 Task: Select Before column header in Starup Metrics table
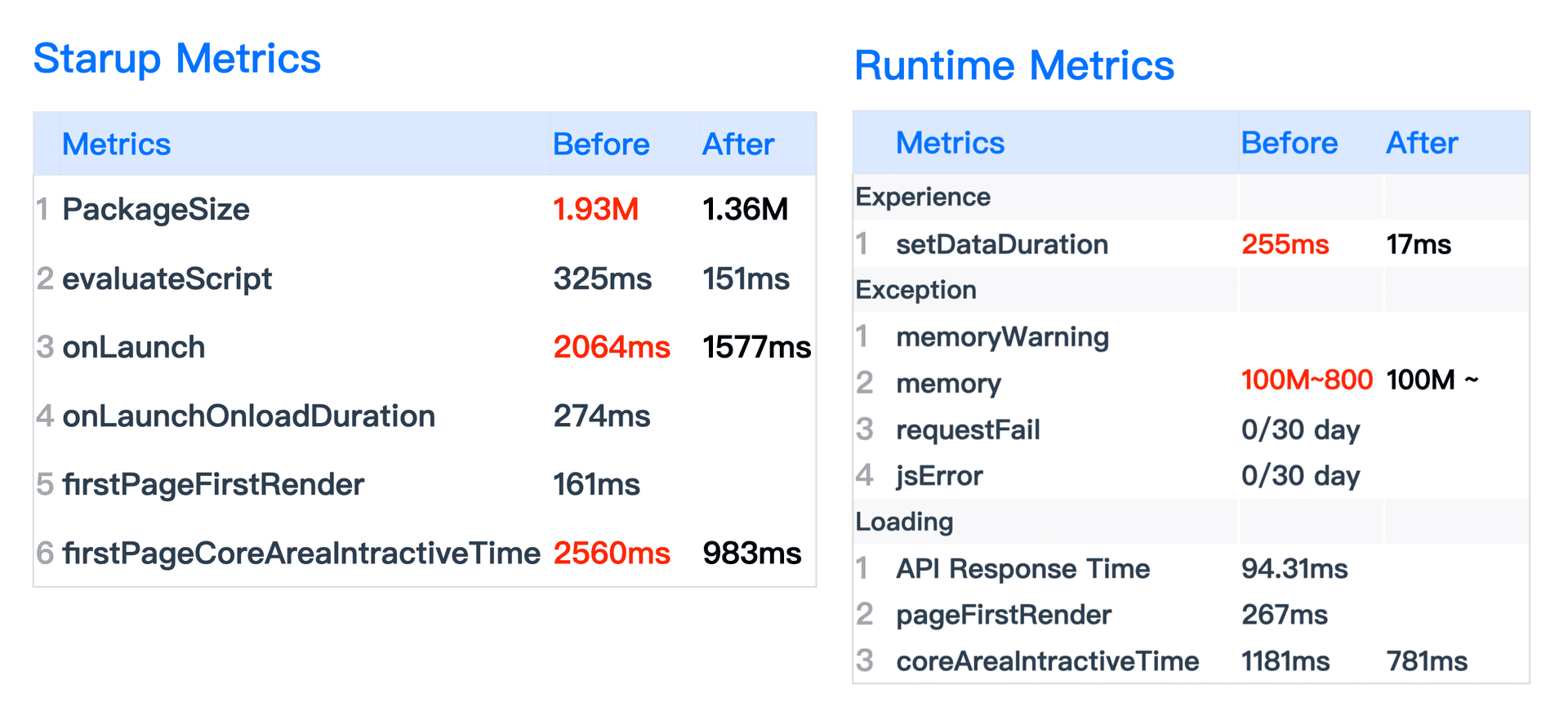[601, 145]
